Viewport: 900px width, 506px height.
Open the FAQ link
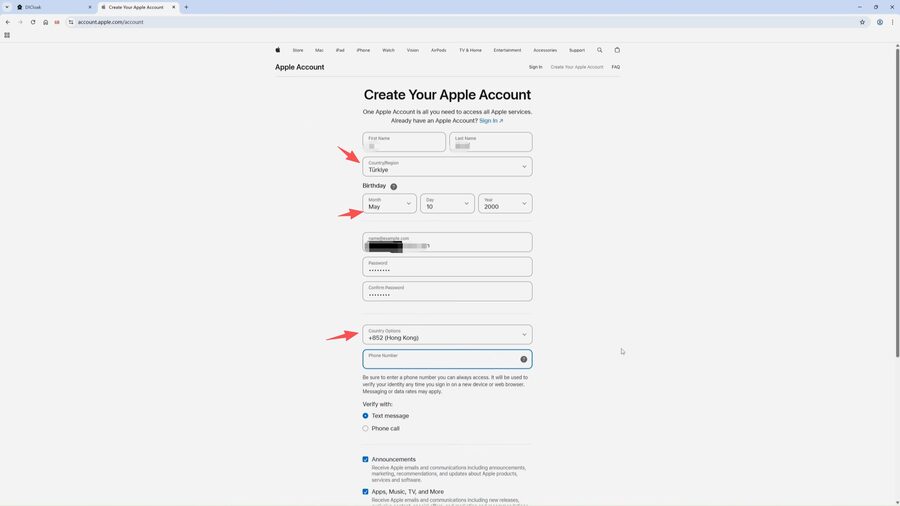pyautogui.click(x=615, y=67)
